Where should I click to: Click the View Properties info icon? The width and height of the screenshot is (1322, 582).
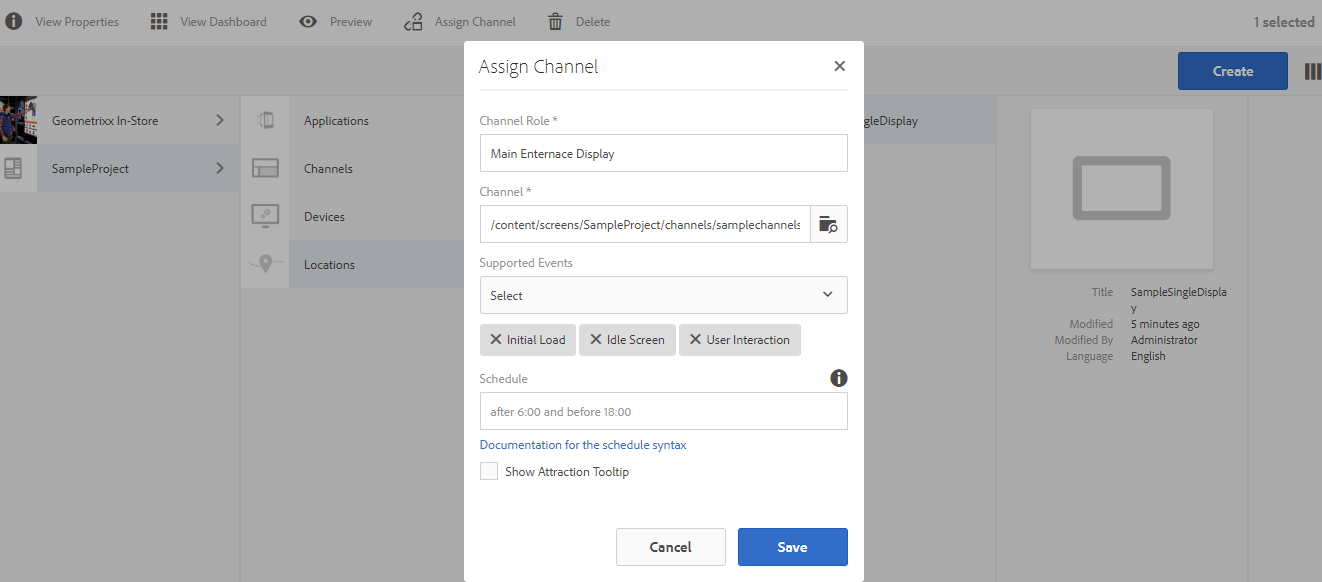tap(14, 20)
